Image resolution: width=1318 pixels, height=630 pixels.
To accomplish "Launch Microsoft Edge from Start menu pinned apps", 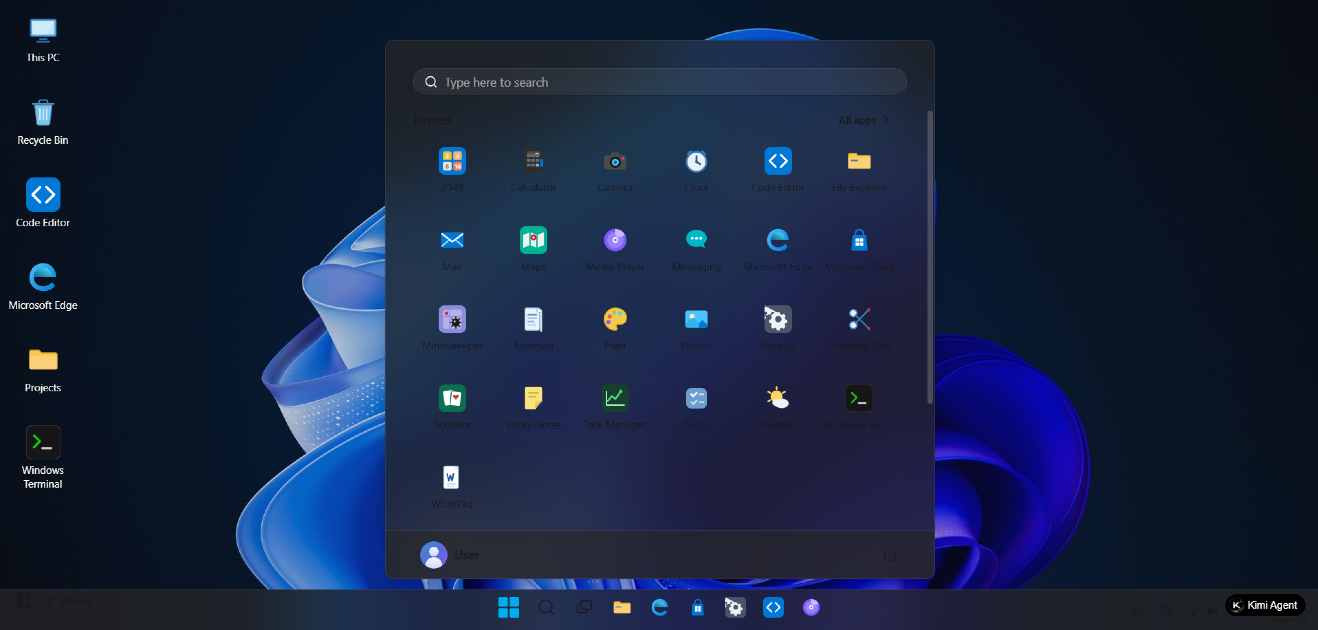I will pyautogui.click(x=778, y=248).
